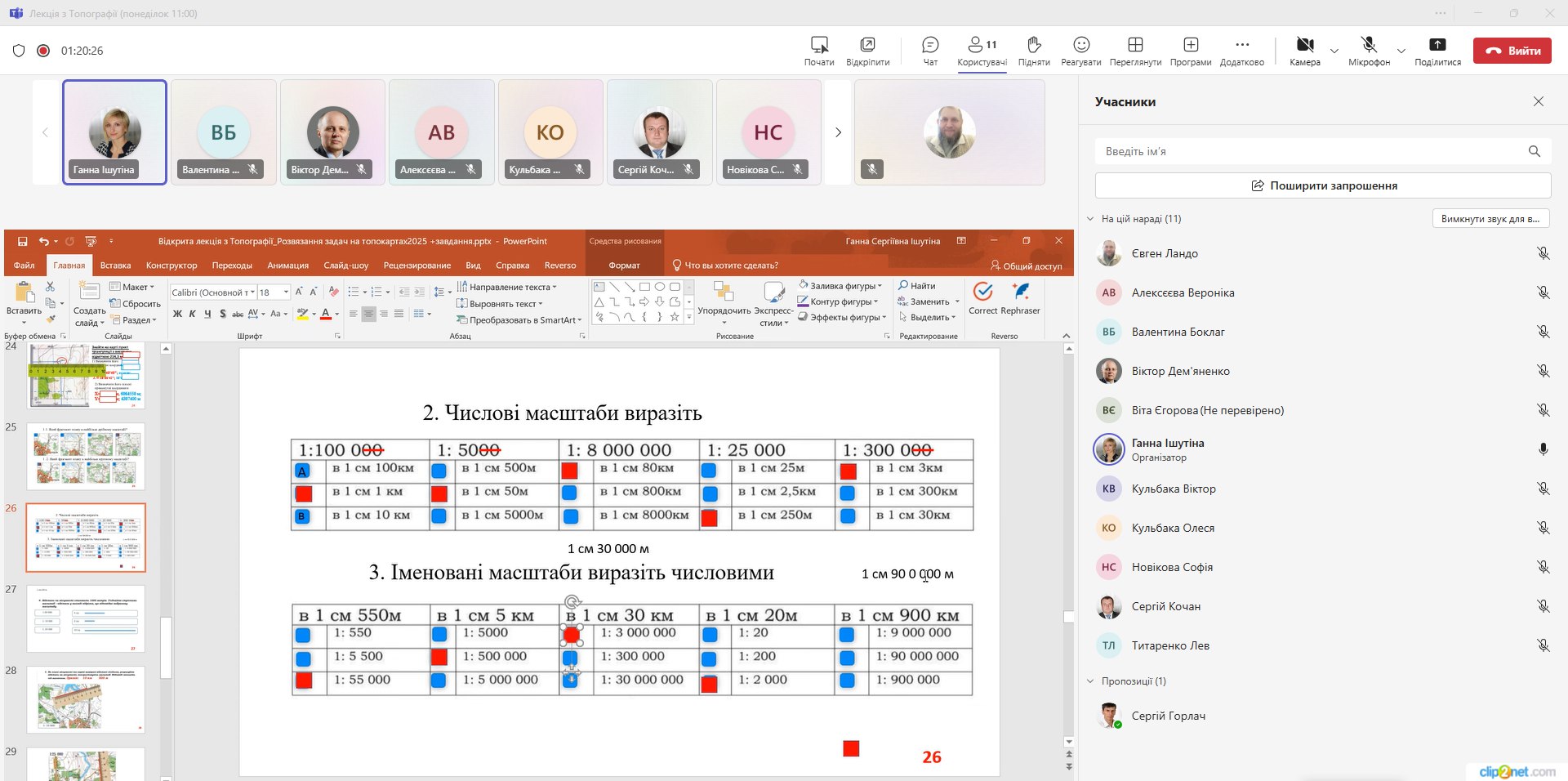The width and height of the screenshot is (1568, 781).
Task: Open the View layout icon
Action: (x=1134, y=45)
